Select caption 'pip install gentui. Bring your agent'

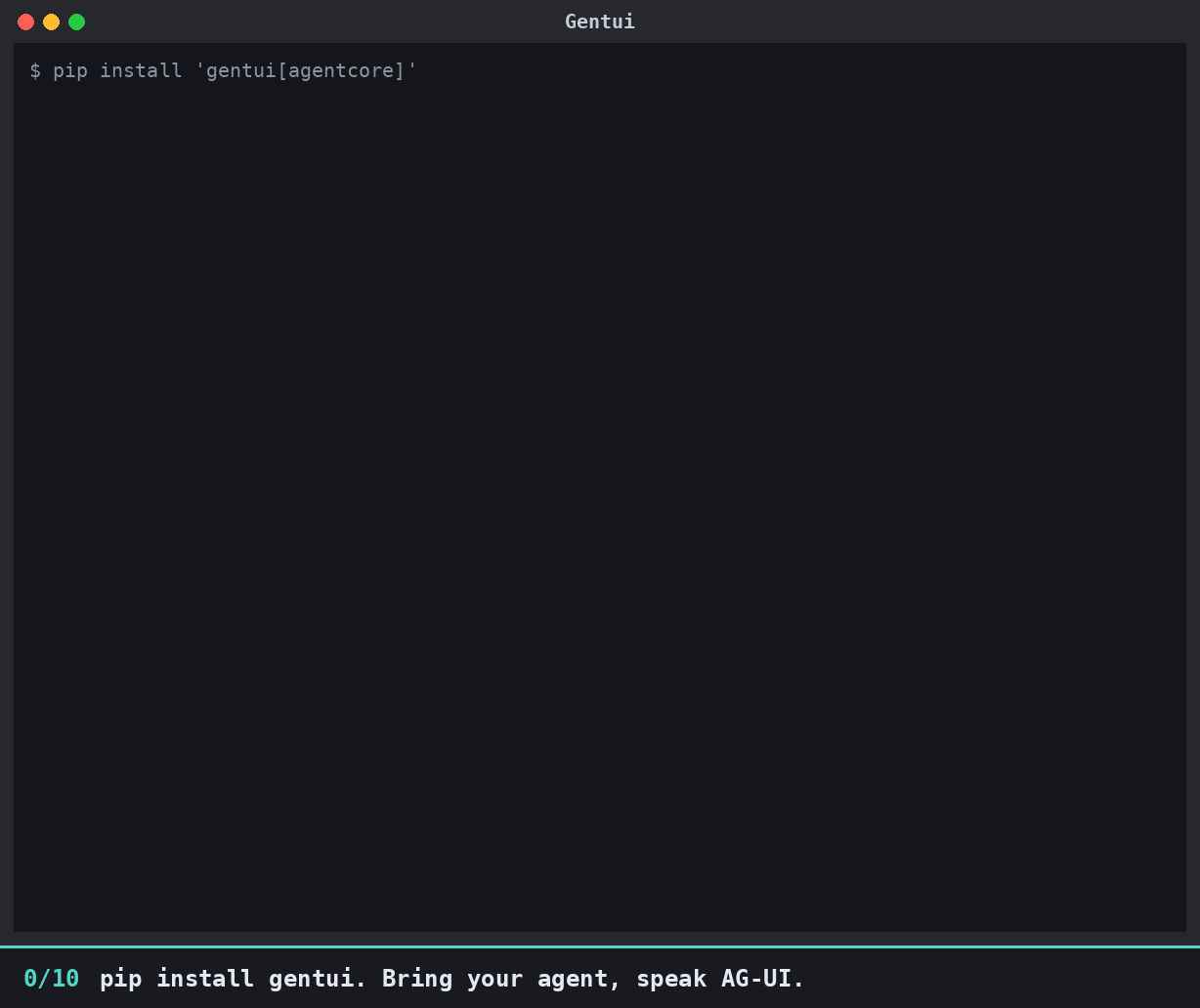tap(360, 978)
